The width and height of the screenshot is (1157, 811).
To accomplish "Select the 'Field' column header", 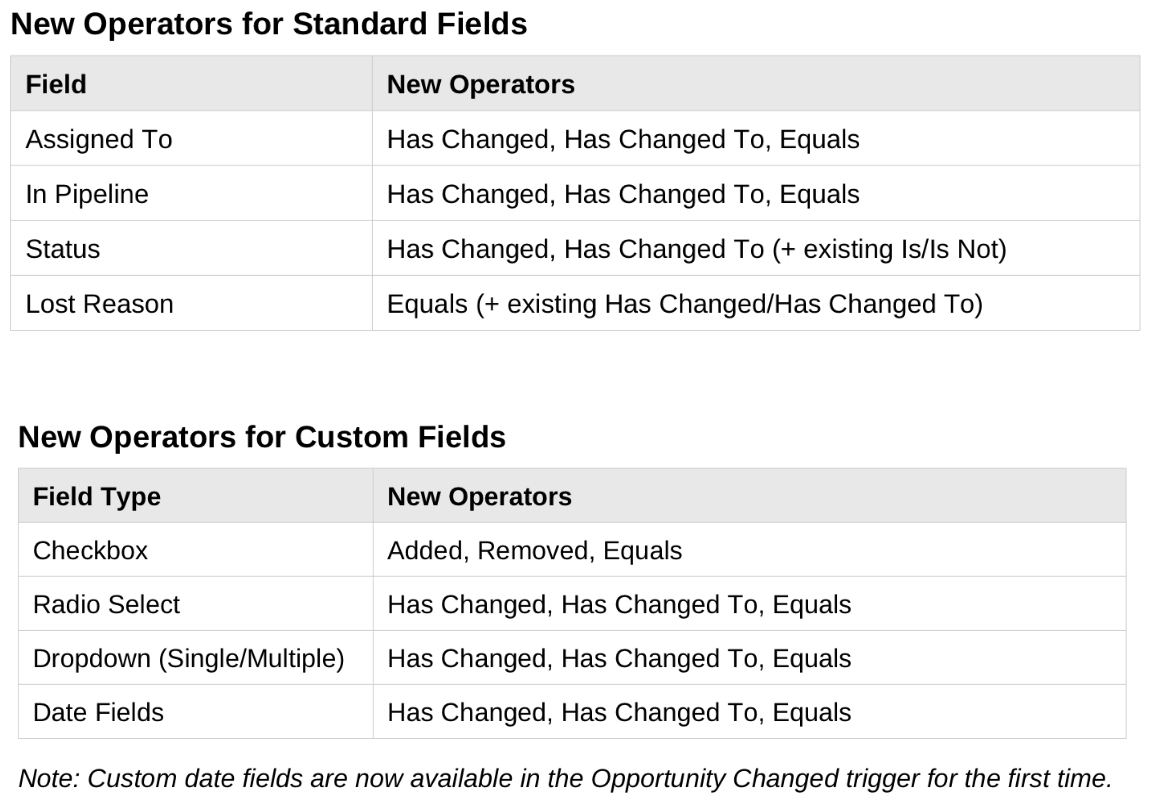I will coord(191,83).
